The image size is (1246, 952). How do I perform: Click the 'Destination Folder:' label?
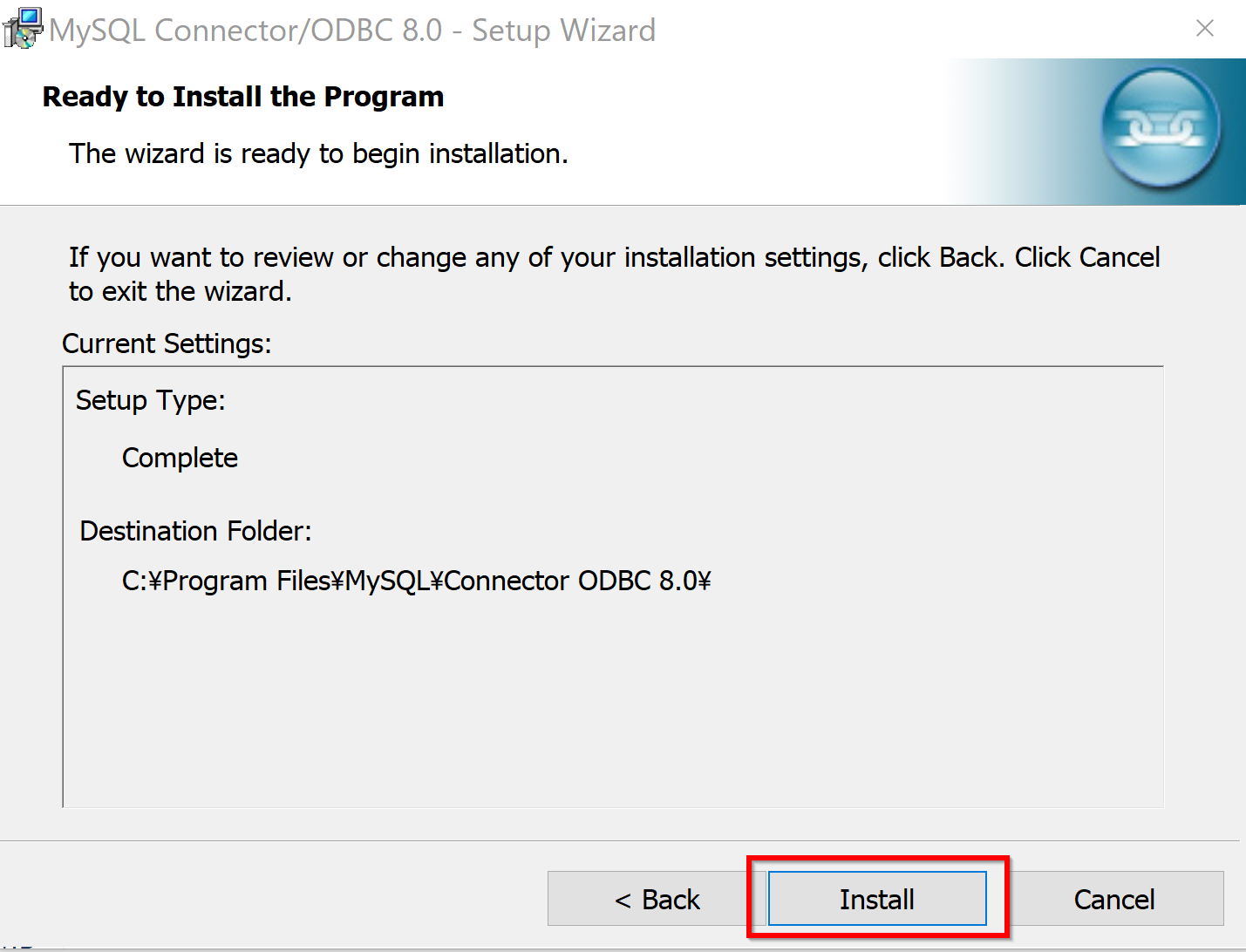tap(196, 531)
